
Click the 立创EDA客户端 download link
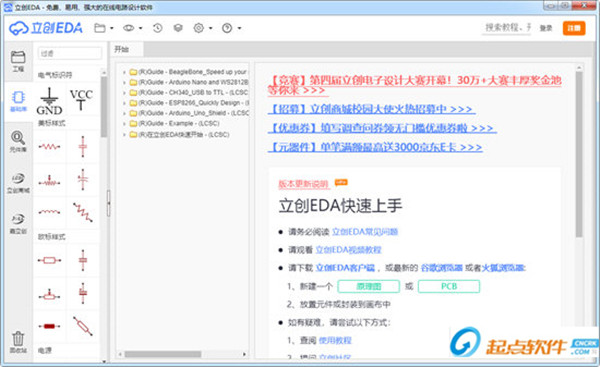pyautogui.click(x=345, y=268)
